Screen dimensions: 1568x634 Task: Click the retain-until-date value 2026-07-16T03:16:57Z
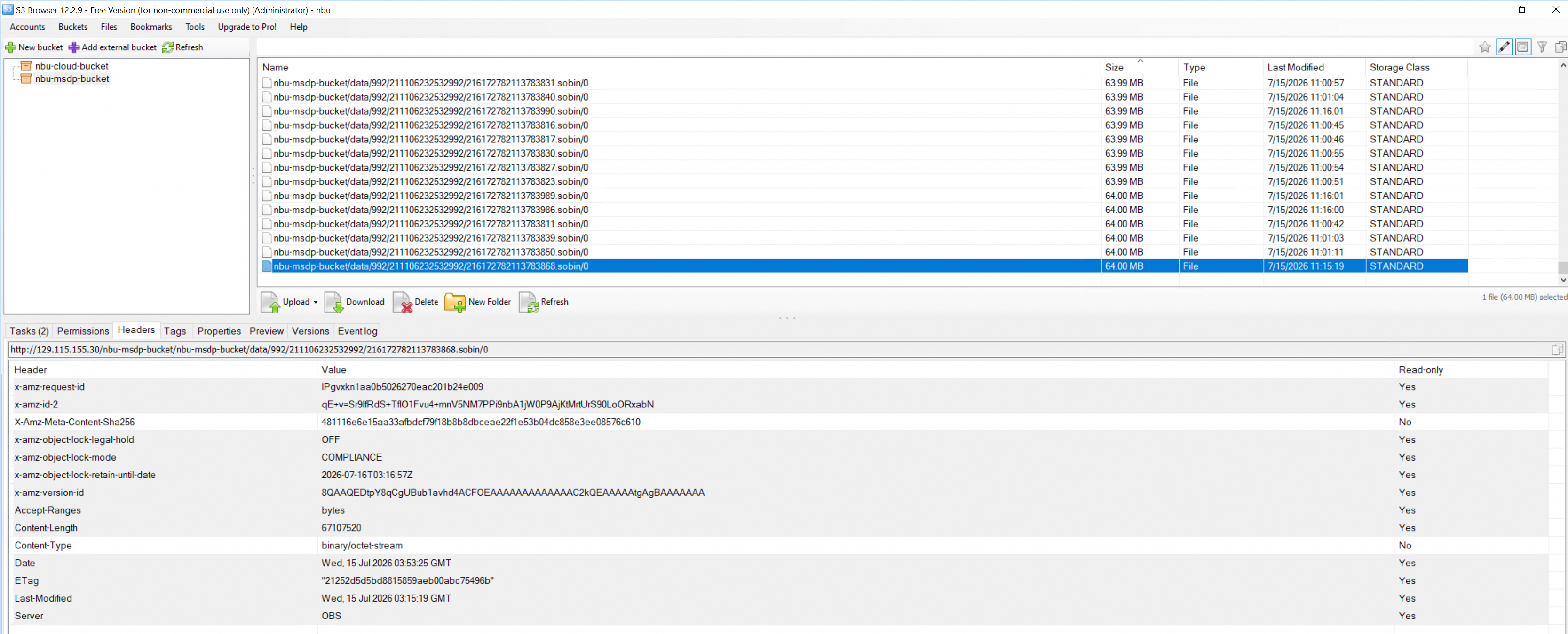coord(367,475)
